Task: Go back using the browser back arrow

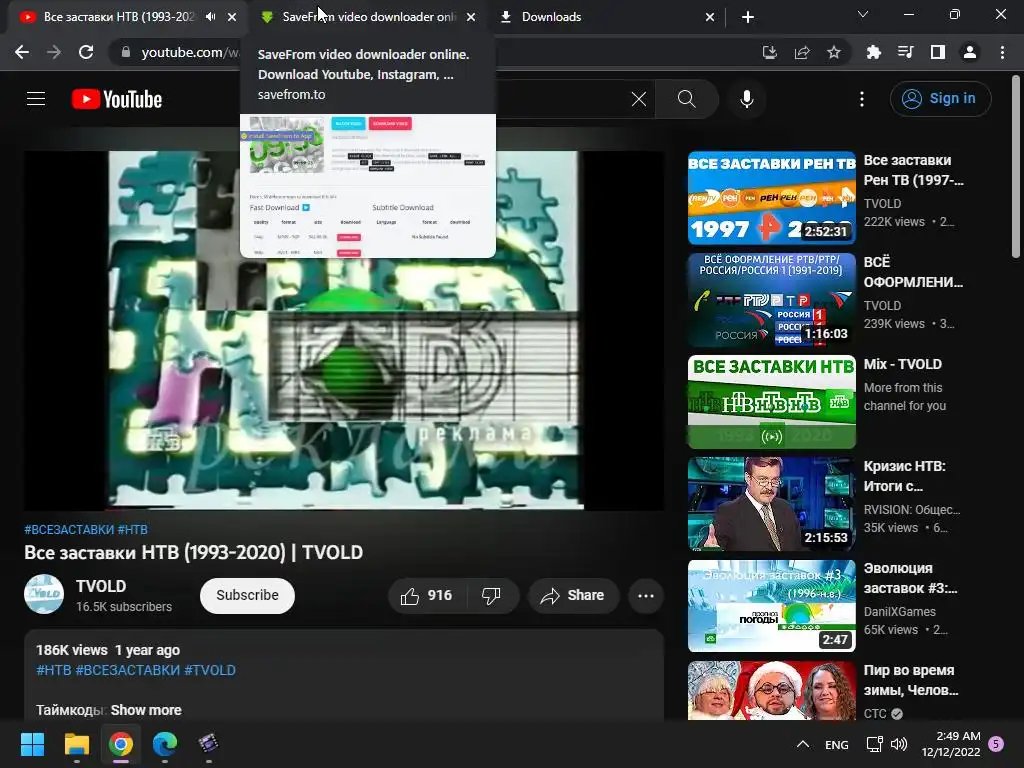Action: (x=22, y=52)
